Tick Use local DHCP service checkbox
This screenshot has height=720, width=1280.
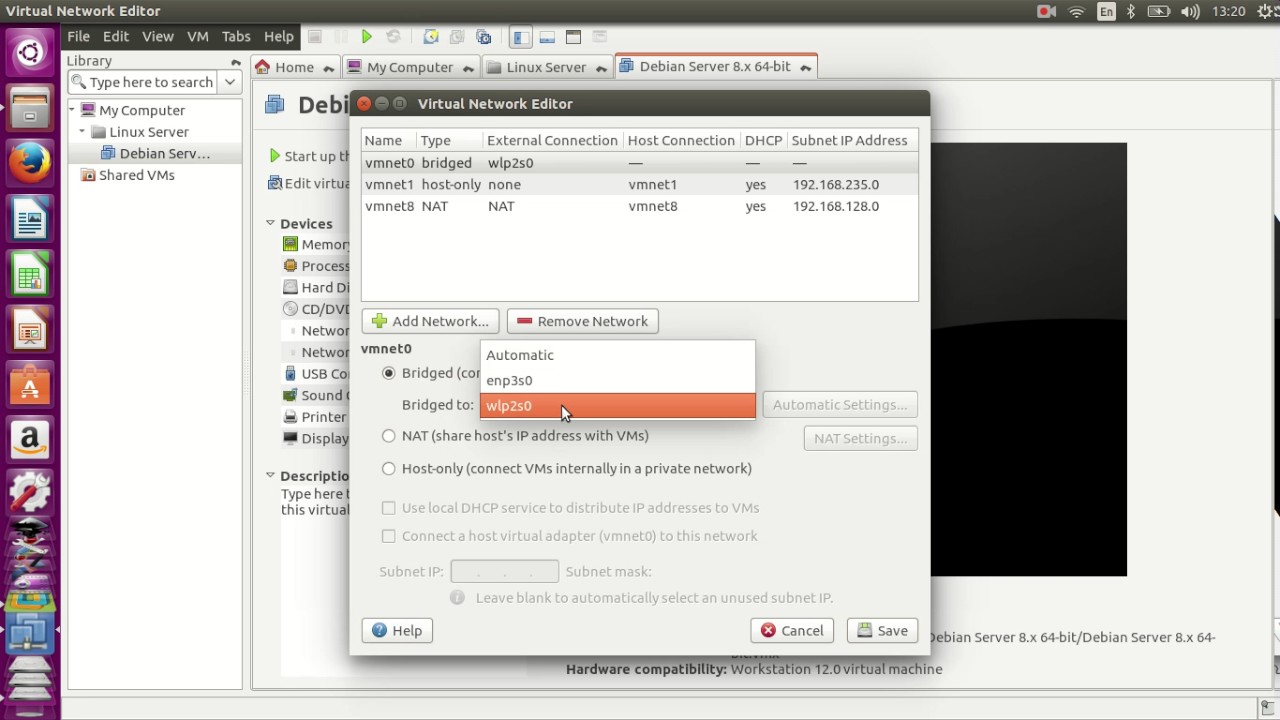pyautogui.click(x=389, y=508)
